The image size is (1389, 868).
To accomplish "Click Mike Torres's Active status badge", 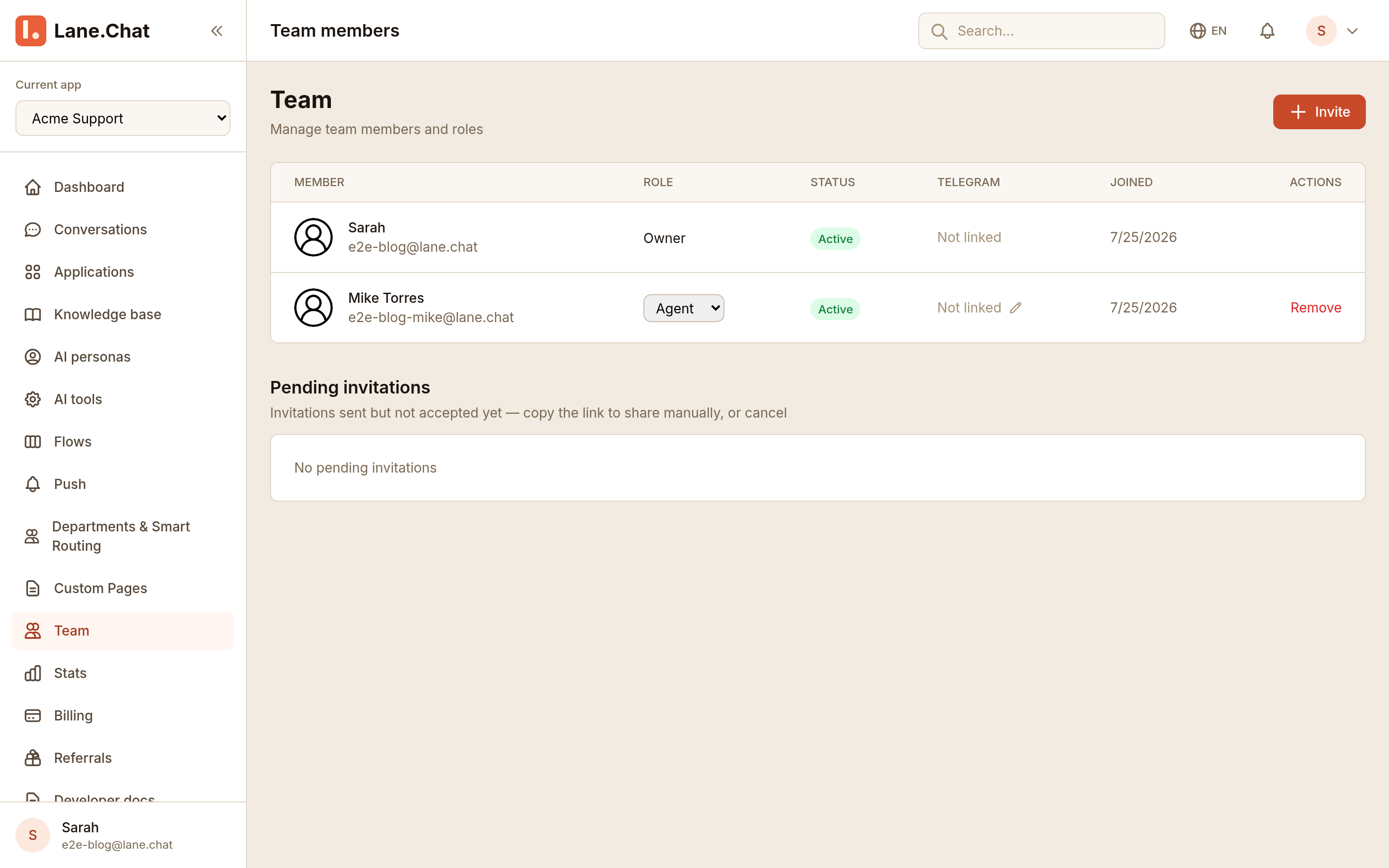I will click(835, 310).
